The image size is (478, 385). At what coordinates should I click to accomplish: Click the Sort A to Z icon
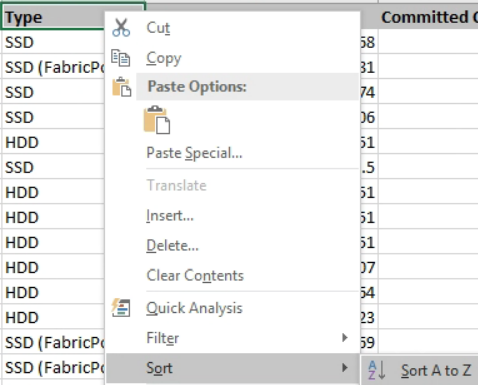[x=377, y=370]
